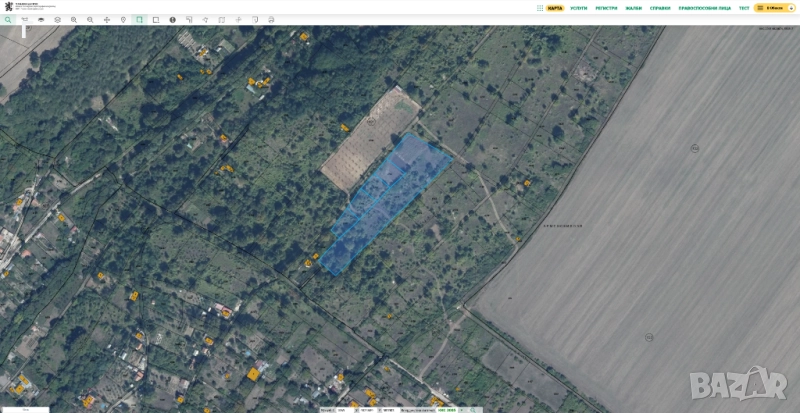Open the КАРТА tab
Image resolution: width=800 pixels, height=413 pixels.
point(555,8)
